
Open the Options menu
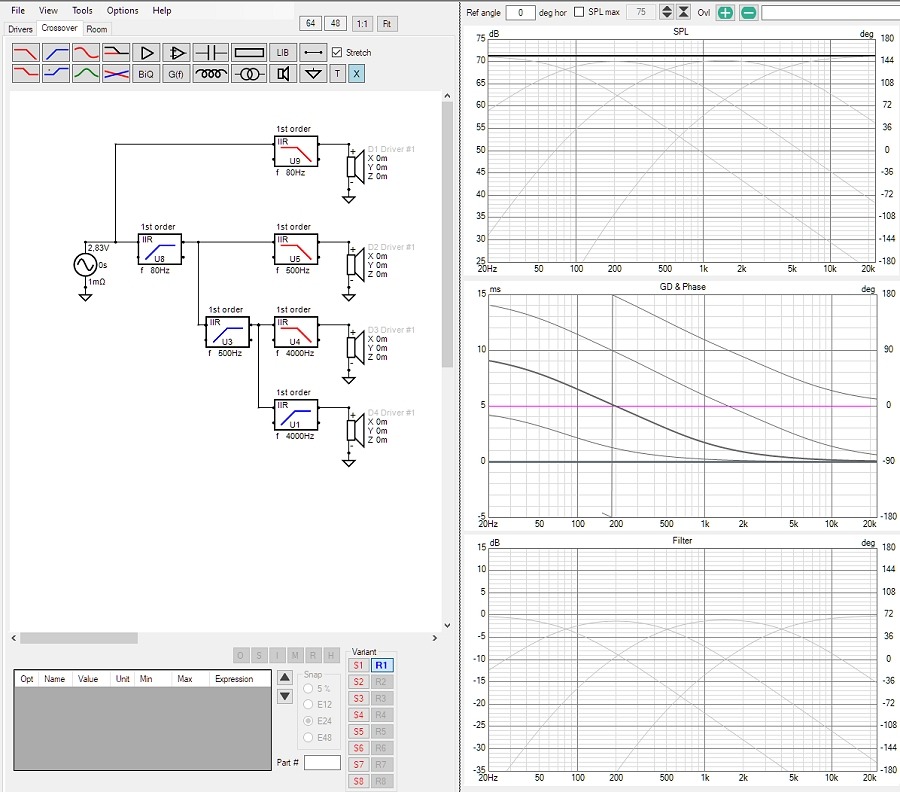pos(122,10)
